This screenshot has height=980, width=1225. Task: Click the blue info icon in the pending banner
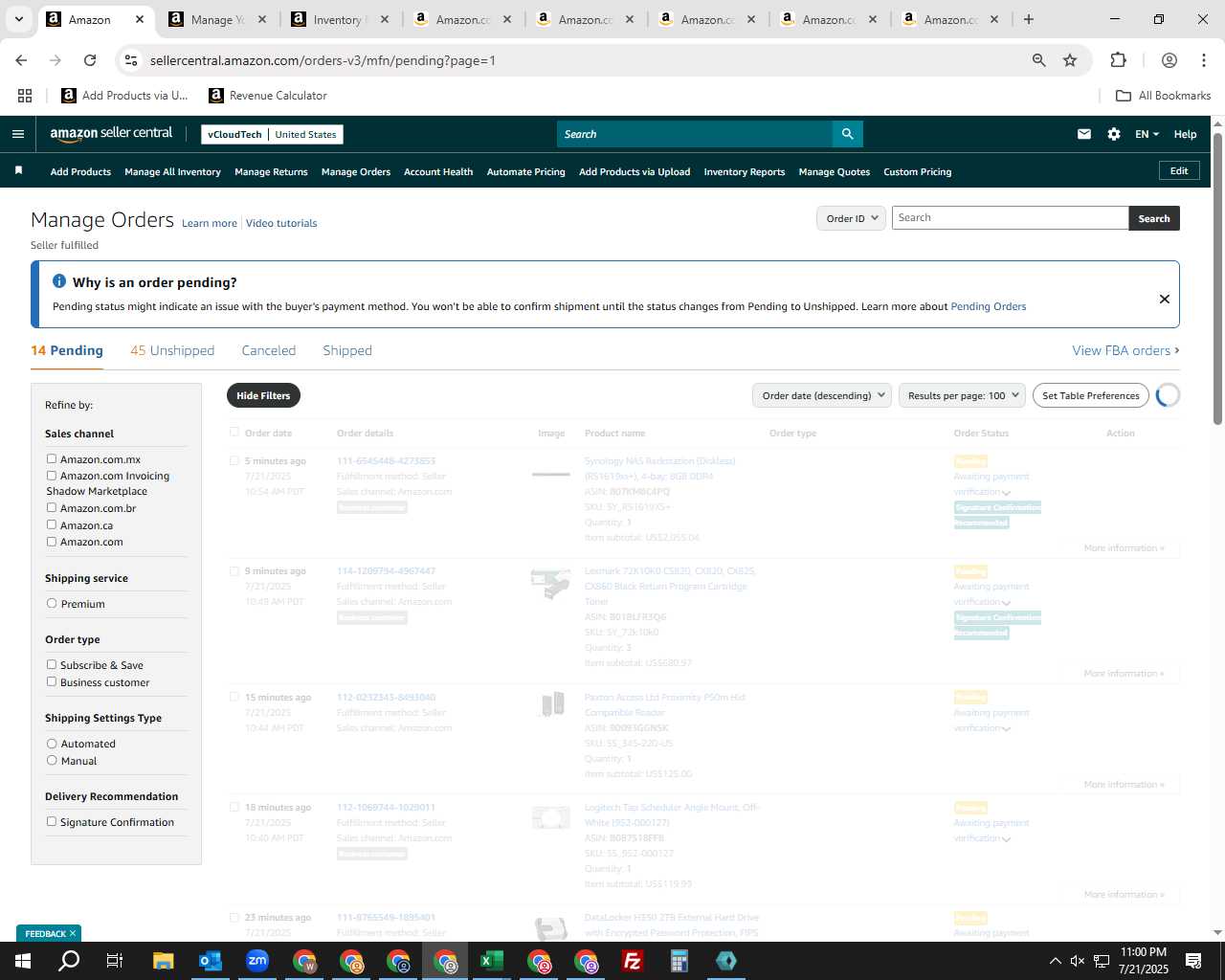point(59,281)
